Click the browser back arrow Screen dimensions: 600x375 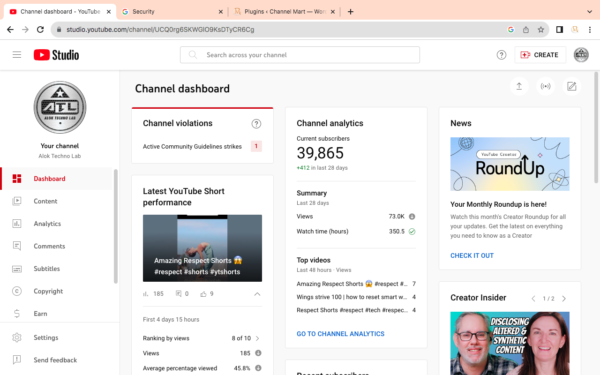[10, 29]
